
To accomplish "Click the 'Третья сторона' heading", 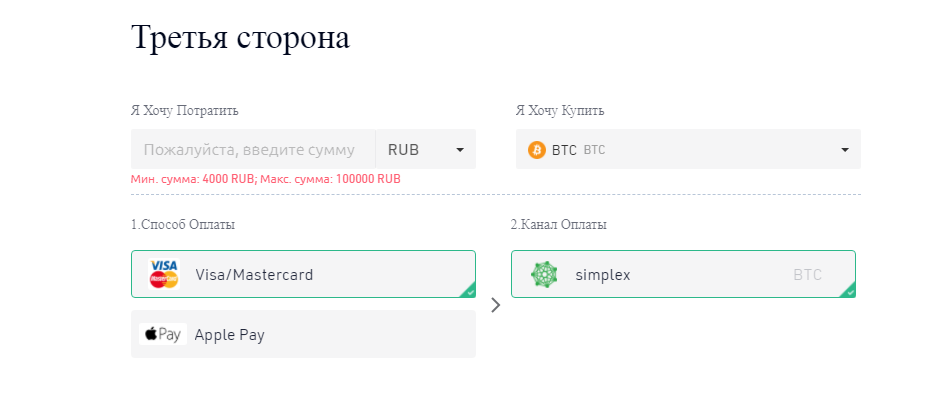I will [x=240, y=38].
